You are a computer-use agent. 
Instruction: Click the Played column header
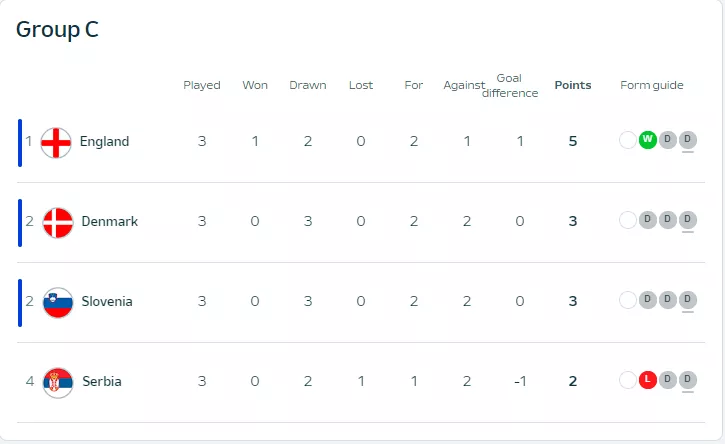(x=202, y=86)
